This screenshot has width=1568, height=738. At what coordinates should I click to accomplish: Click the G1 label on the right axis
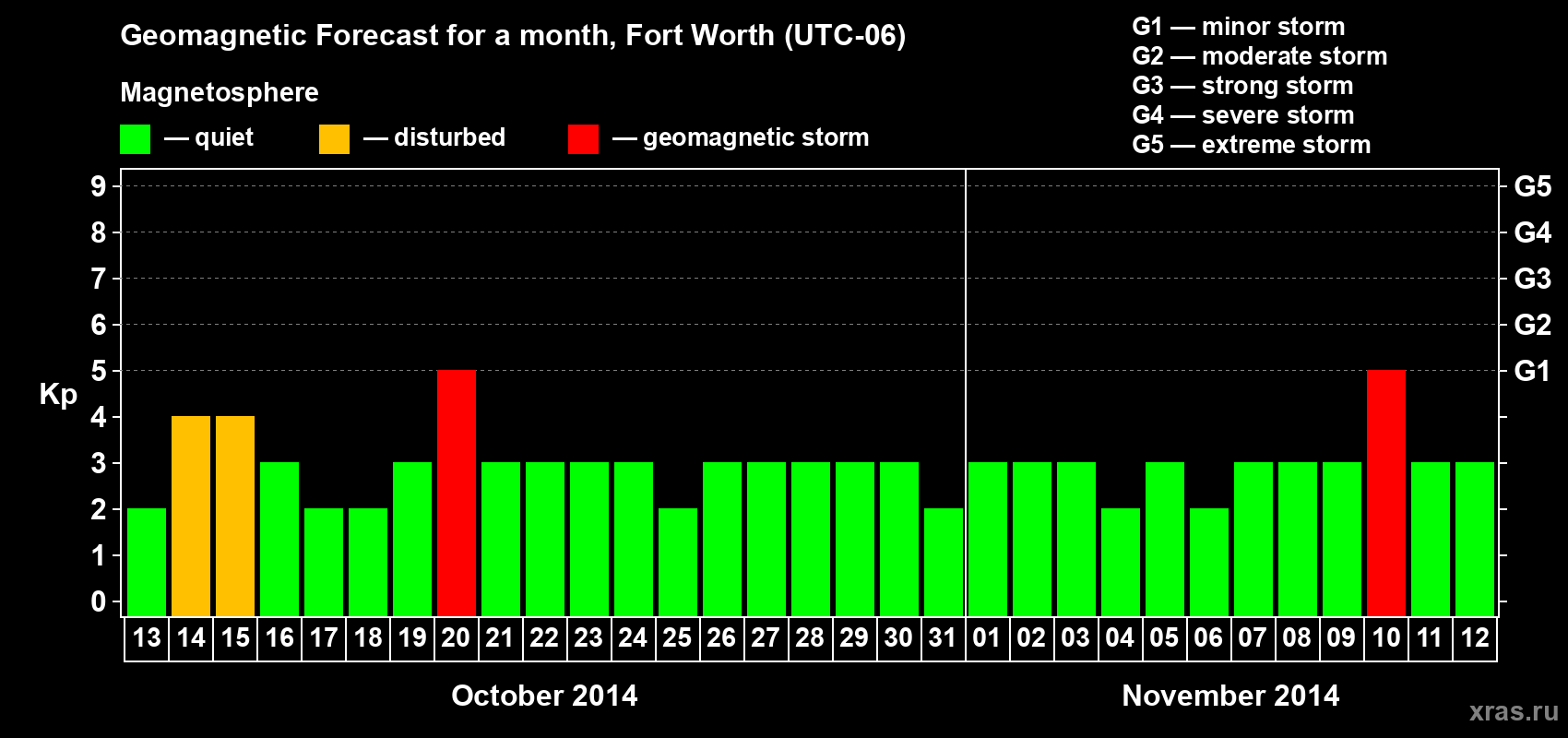coord(1533,371)
